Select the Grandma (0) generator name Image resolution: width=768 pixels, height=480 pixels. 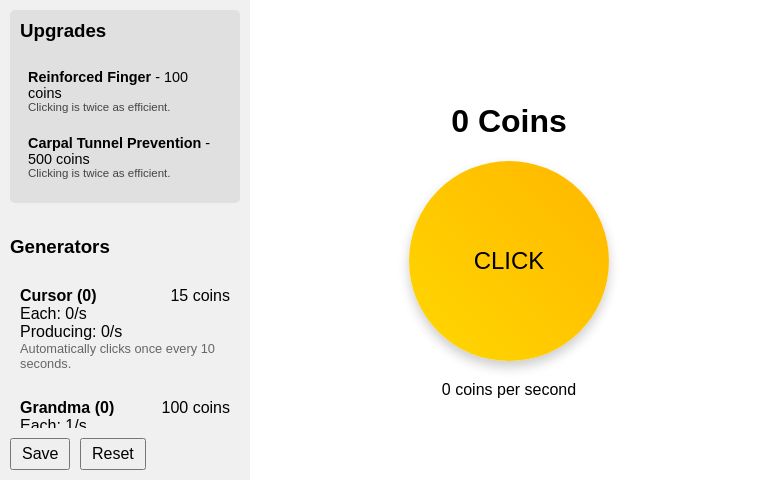pyautogui.click(x=67, y=408)
